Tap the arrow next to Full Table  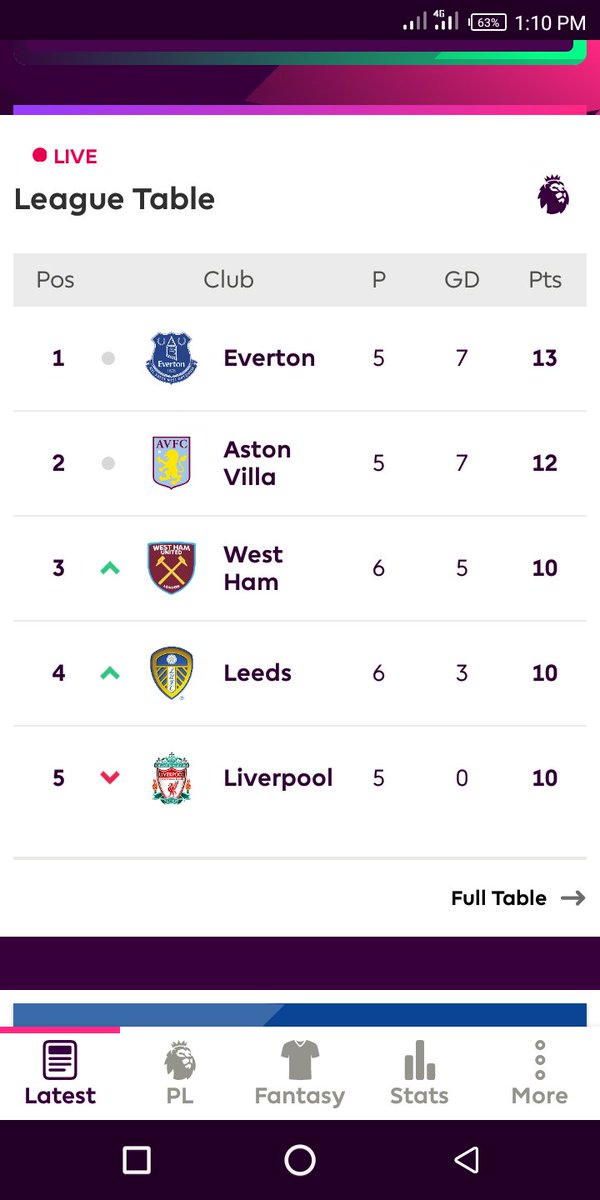[573, 898]
